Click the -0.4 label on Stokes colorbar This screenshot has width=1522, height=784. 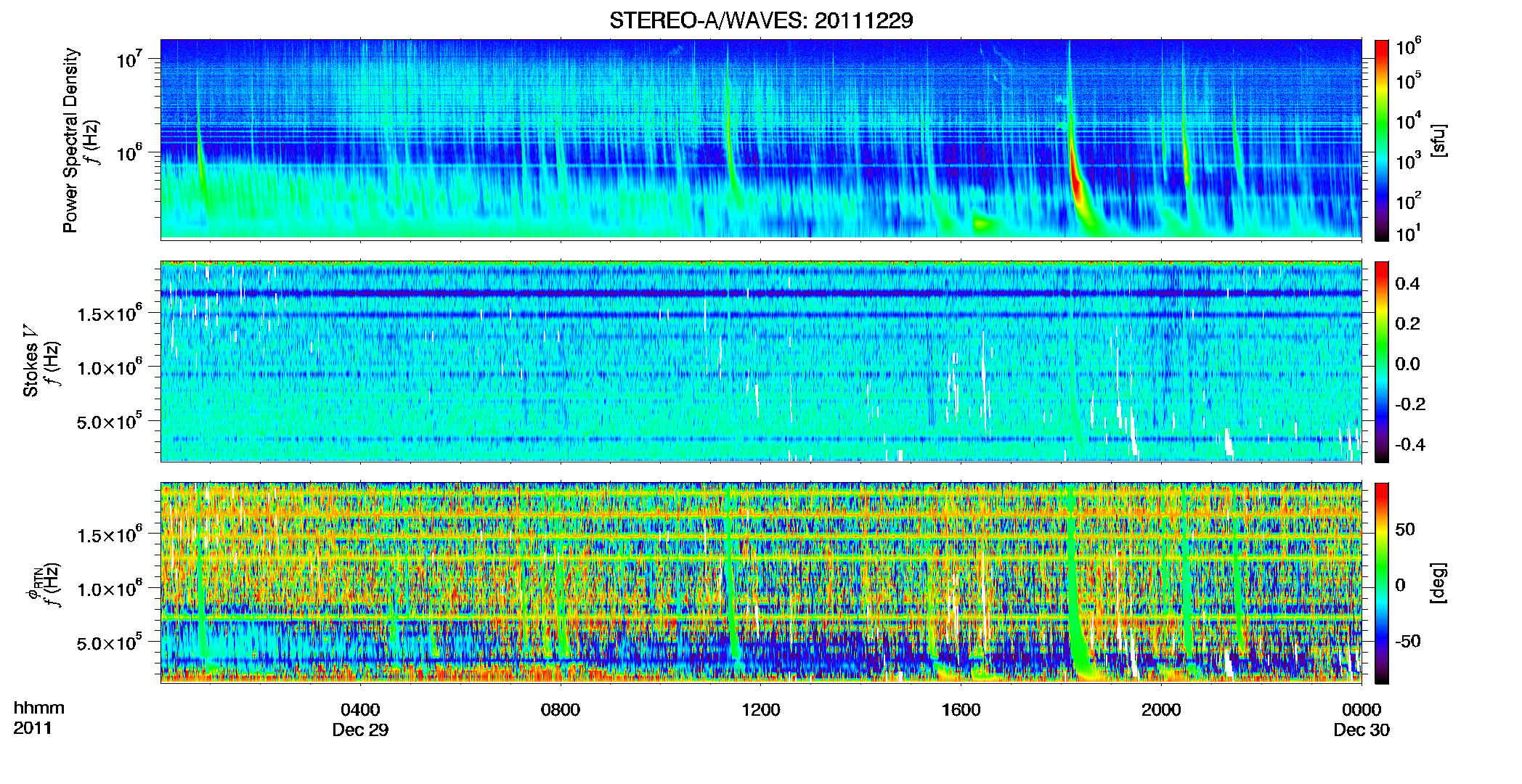(x=1410, y=444)
